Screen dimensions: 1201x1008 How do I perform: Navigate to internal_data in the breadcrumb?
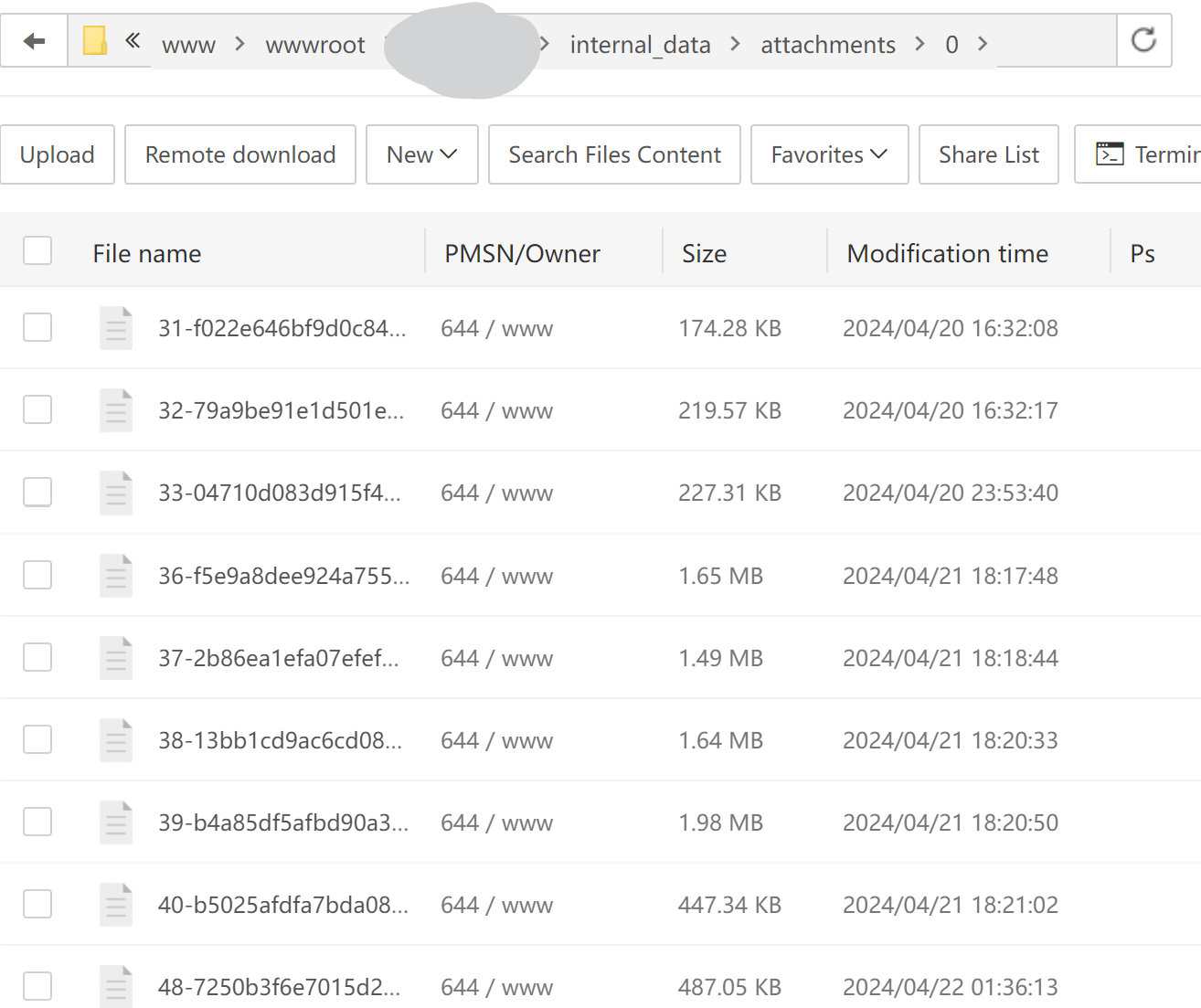coord(640,45)
